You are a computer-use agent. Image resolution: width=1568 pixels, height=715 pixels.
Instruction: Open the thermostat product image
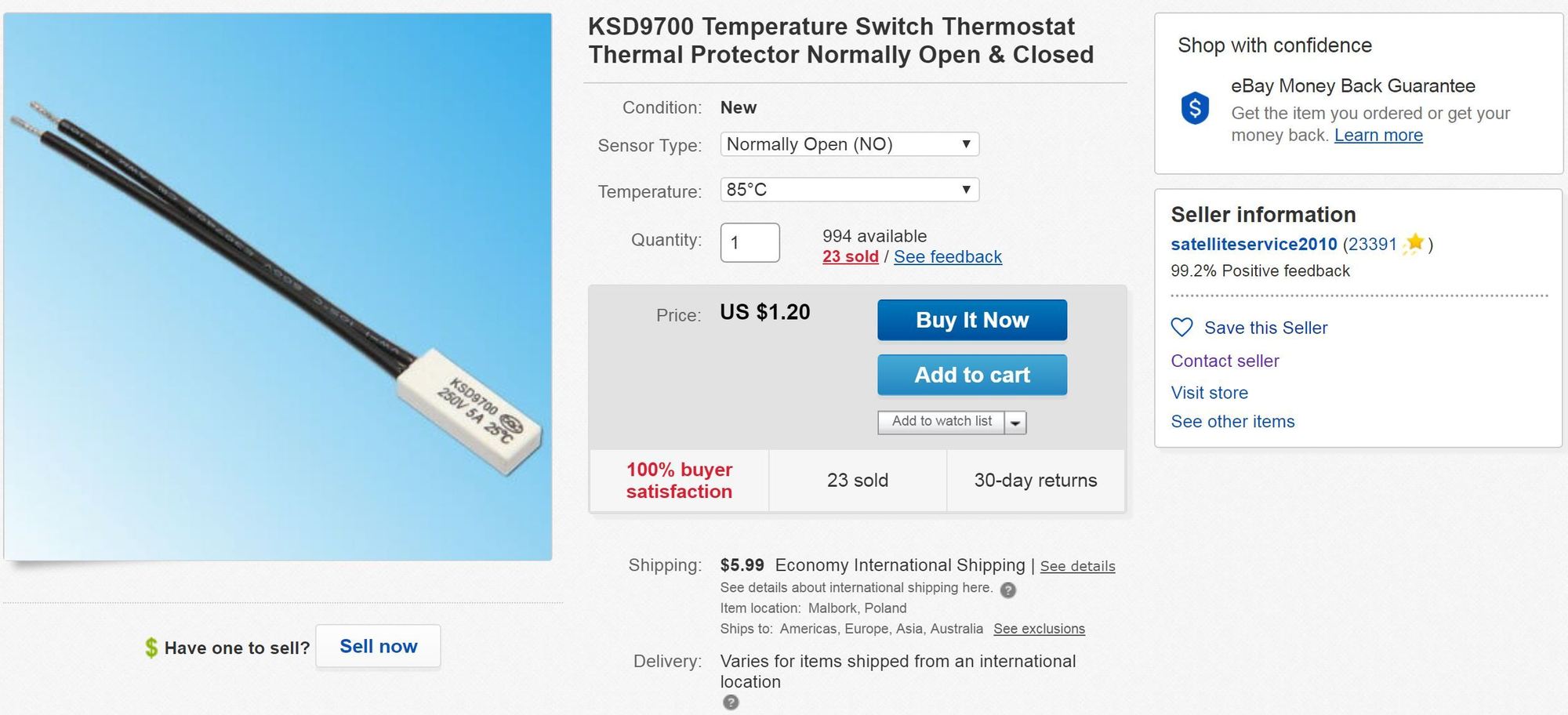click(278, 286)
